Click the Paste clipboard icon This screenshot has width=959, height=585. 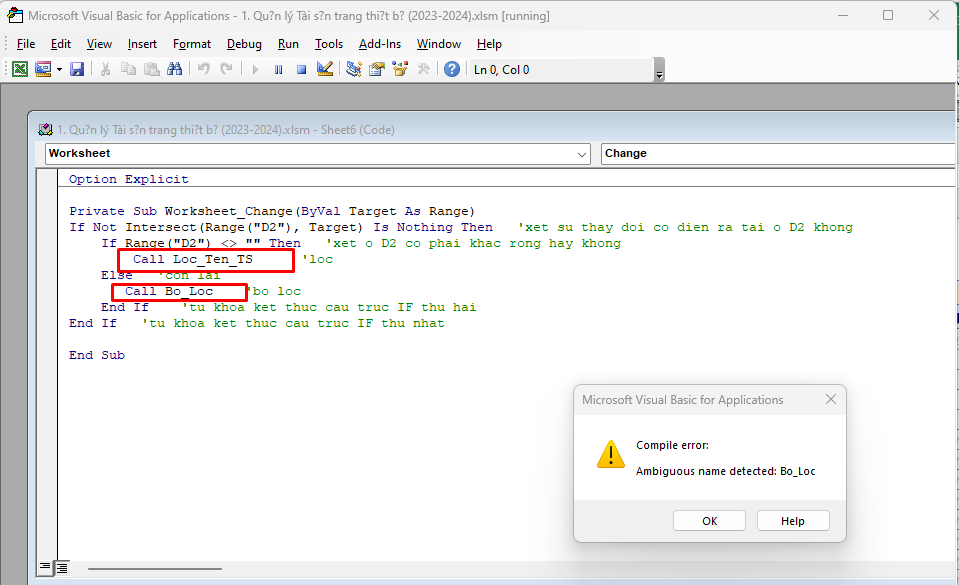[152, 69]
